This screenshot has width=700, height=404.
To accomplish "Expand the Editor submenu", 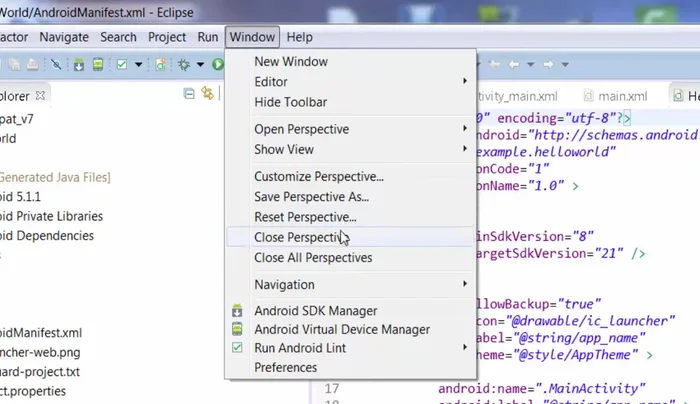I will click(350, 82).
